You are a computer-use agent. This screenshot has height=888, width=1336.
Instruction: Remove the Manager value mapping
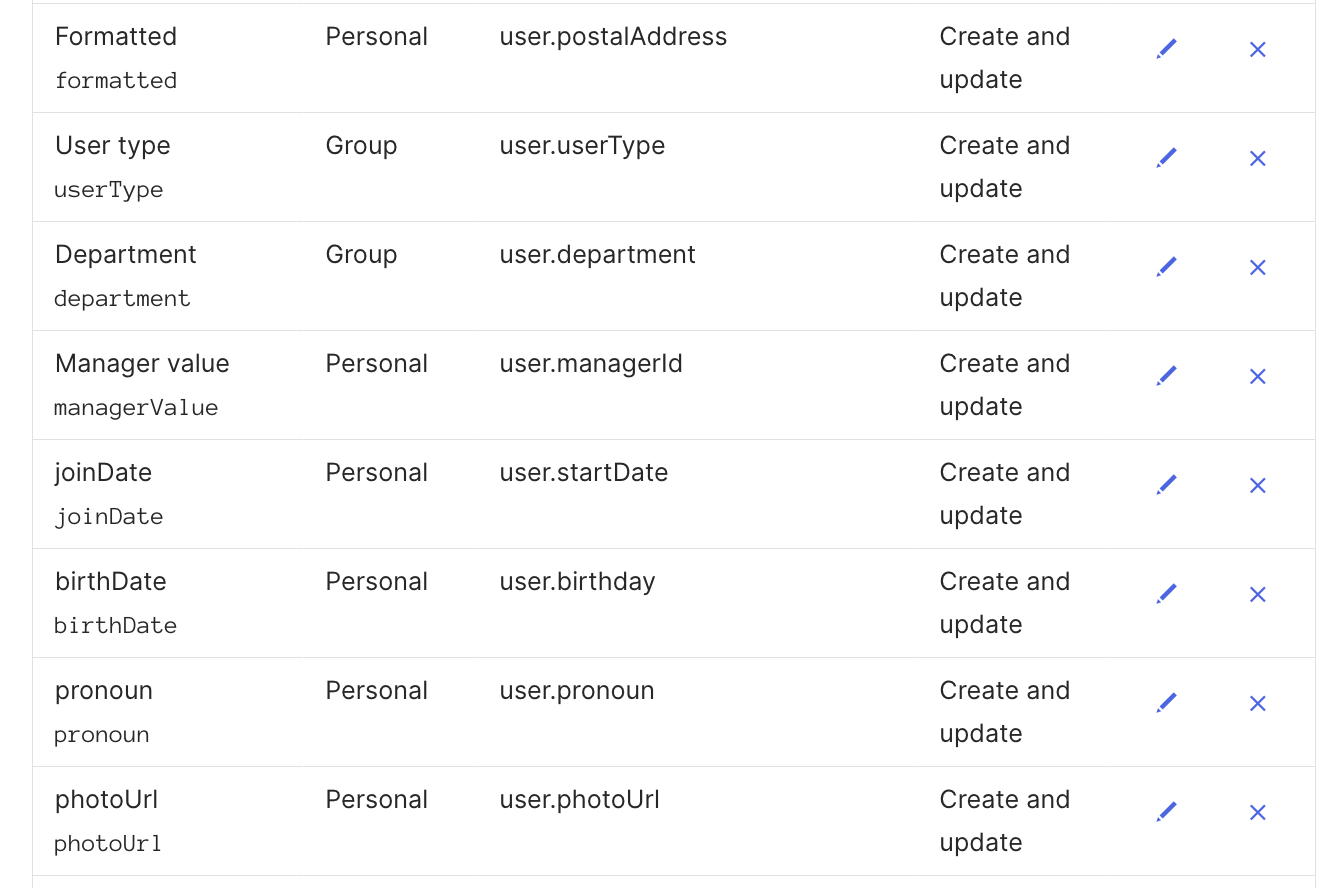tap(1258, 376)
